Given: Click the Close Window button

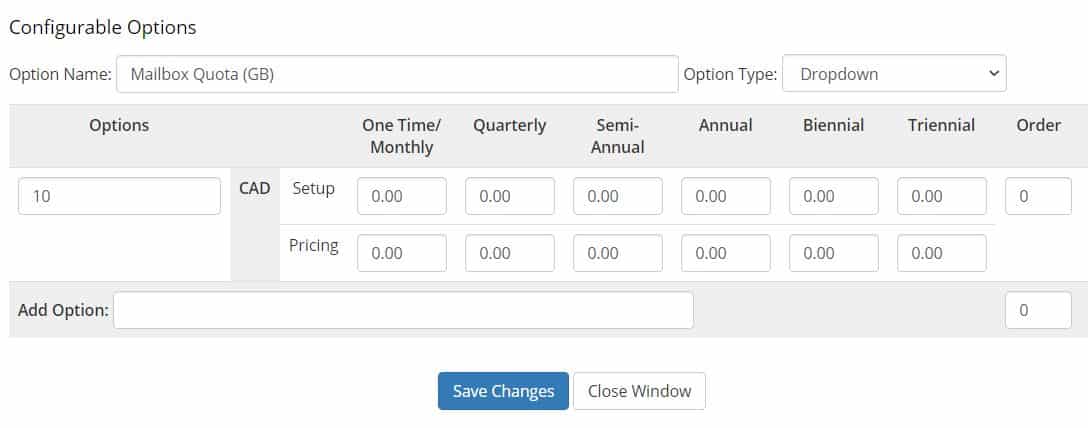Looking at the screenshot, I should click(639, 391).
